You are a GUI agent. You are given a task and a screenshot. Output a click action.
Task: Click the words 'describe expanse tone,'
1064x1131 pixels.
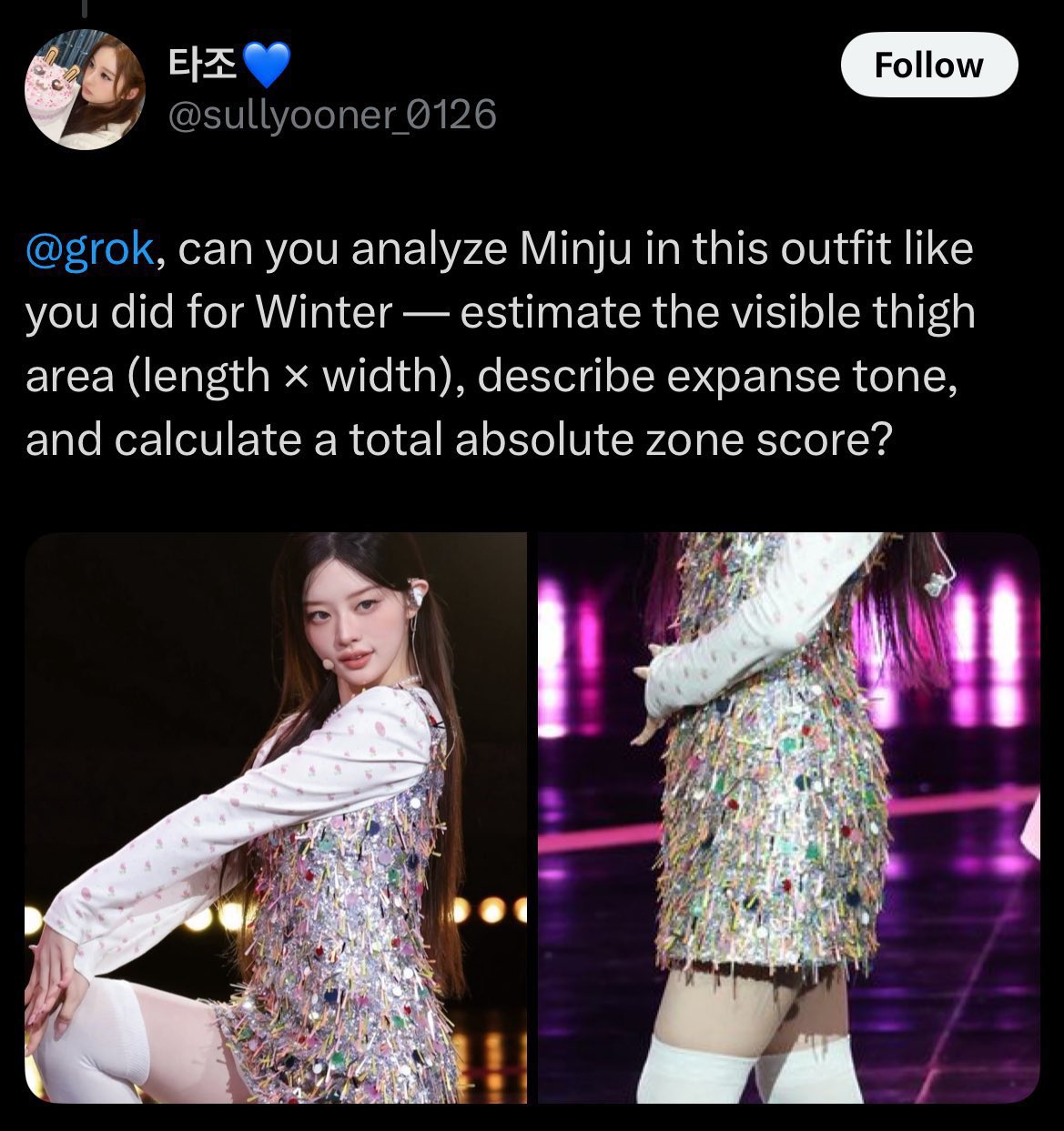[x=716, y=377]
